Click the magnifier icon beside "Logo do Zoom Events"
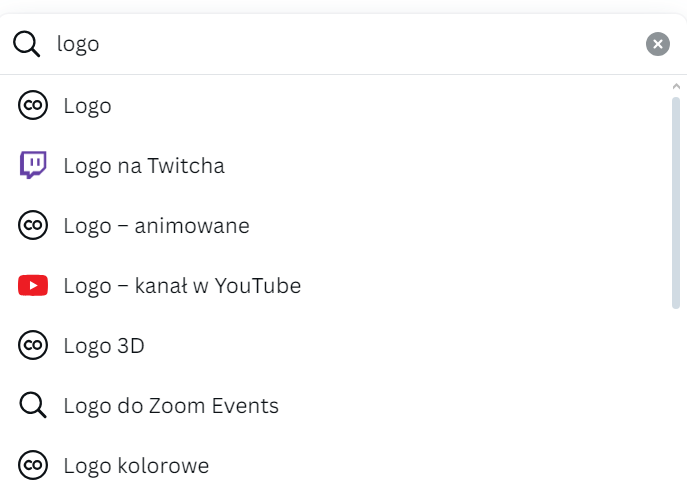This screenshot has height=486, width=687. pos(33,406)
